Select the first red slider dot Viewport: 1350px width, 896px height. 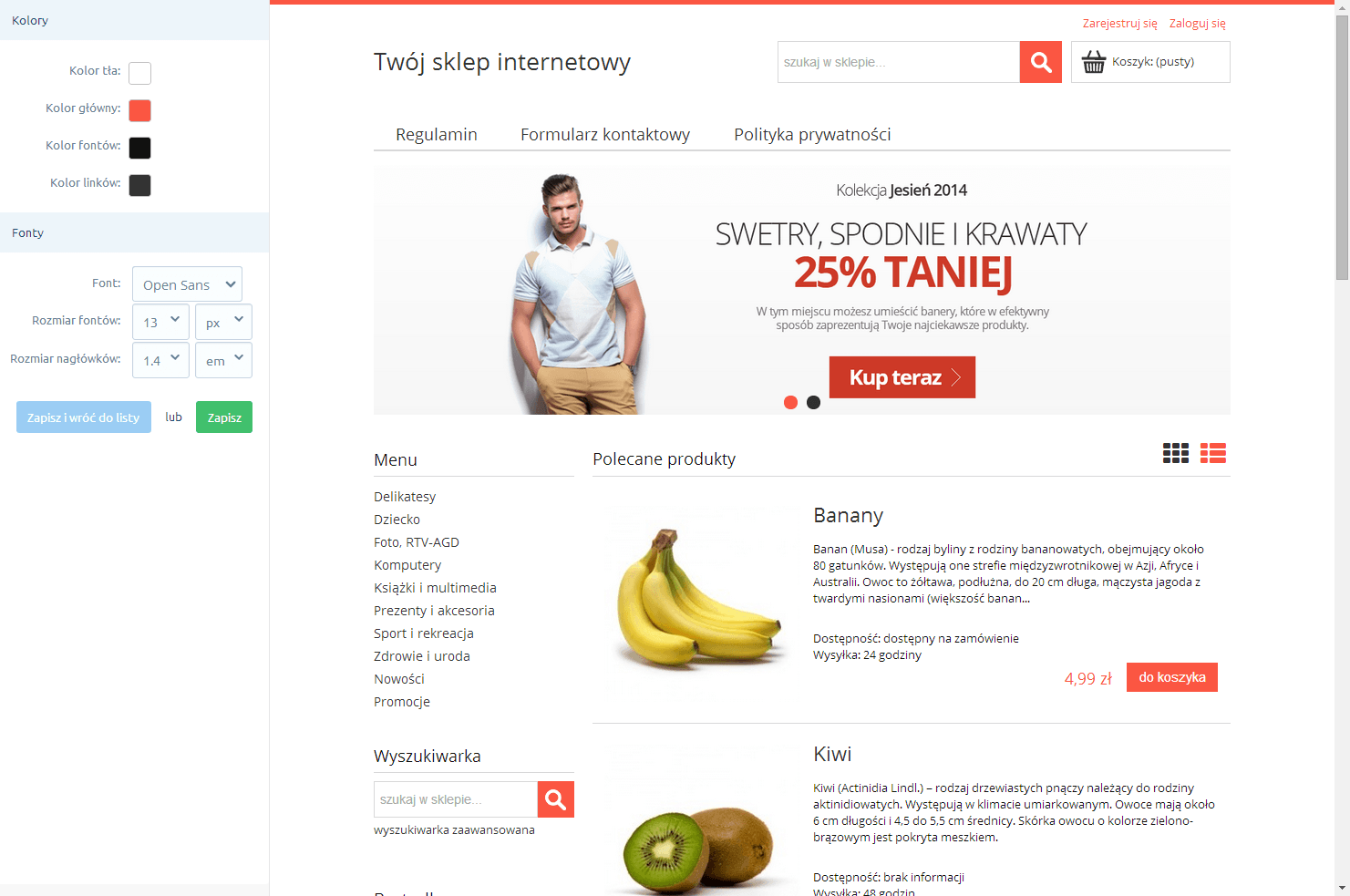click(x=790, y=402)
